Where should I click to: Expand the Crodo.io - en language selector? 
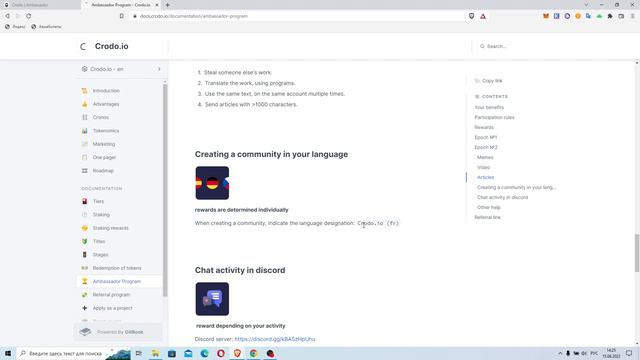(x=121, y=69)
